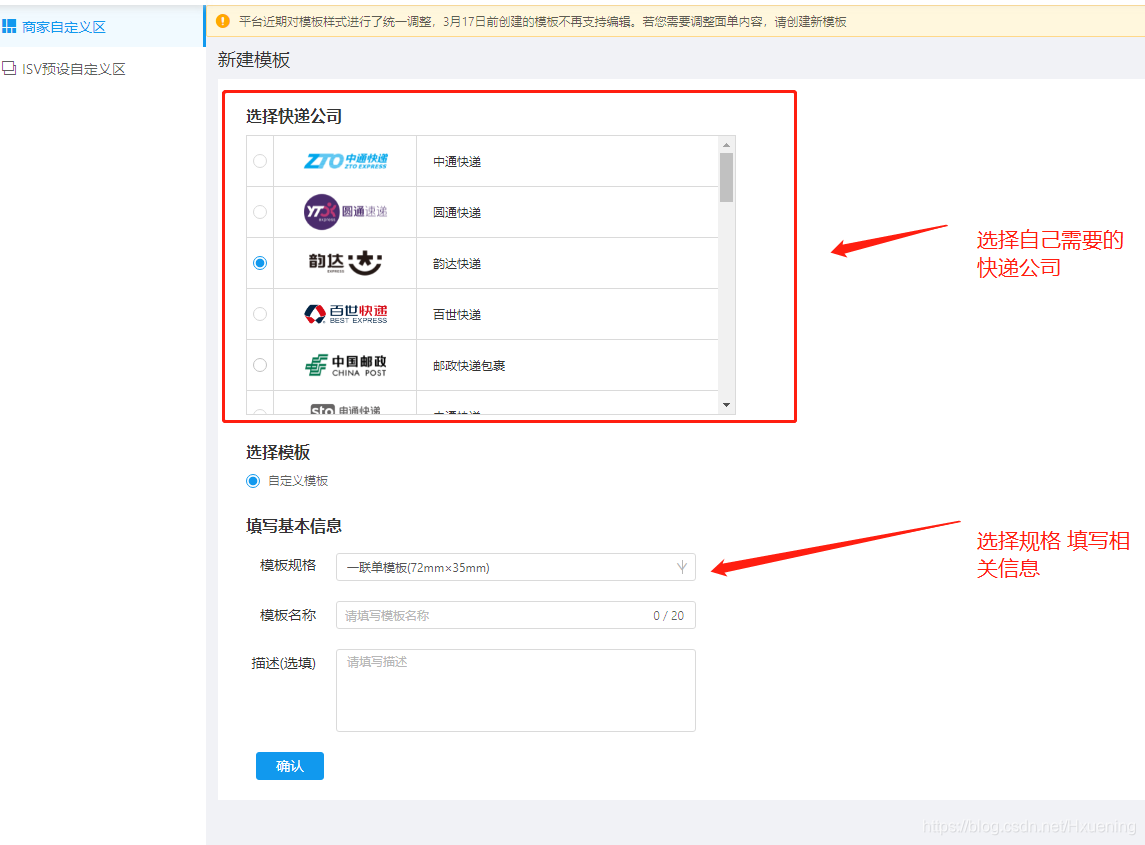This screenshot has width=1145, height=845.
Task: Click the courier list scrollbar down arrow
Action: click(726, 405)
